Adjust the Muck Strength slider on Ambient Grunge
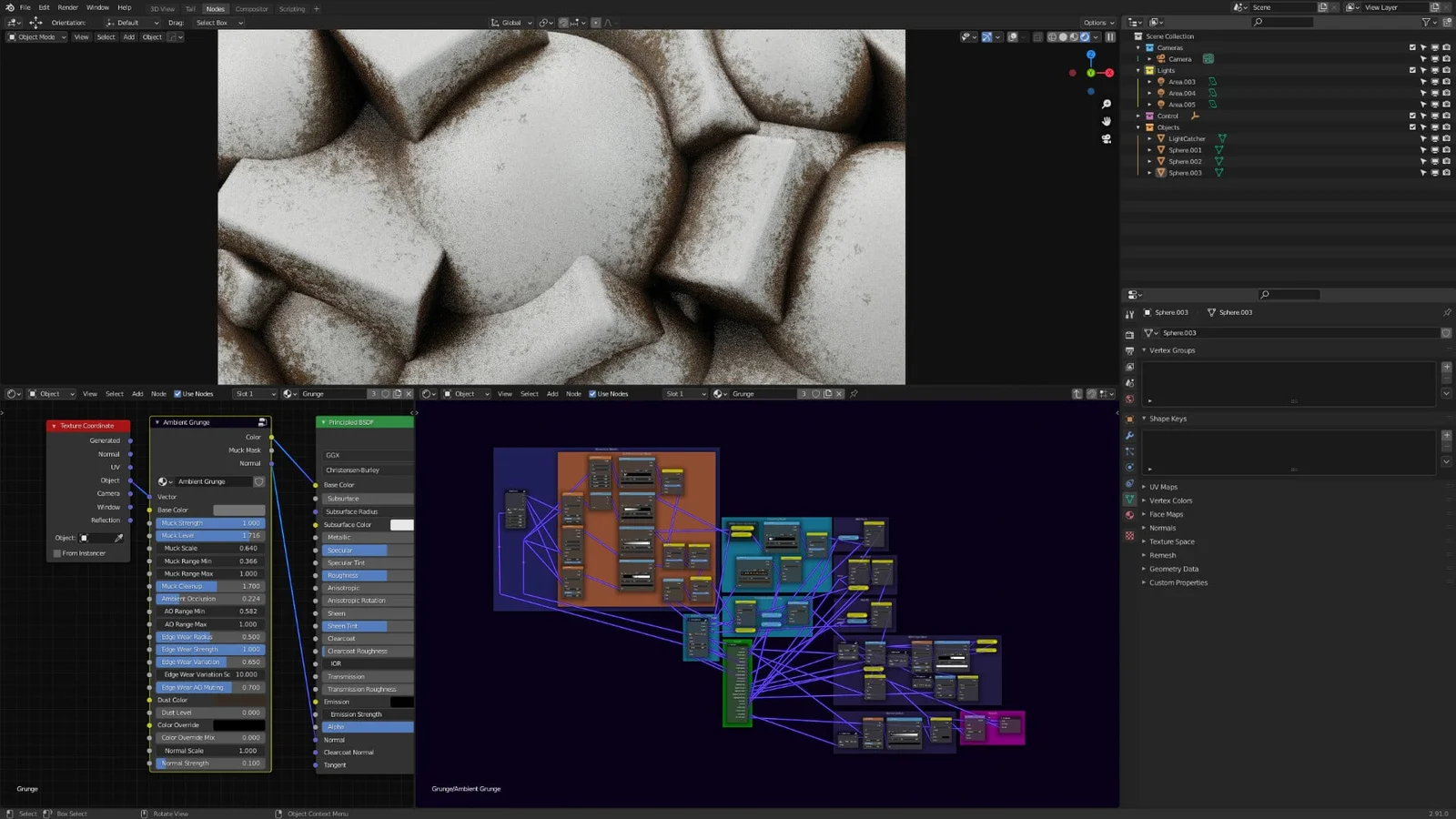The width and height of the screenshot is (1456, 819). pos(209,523)
